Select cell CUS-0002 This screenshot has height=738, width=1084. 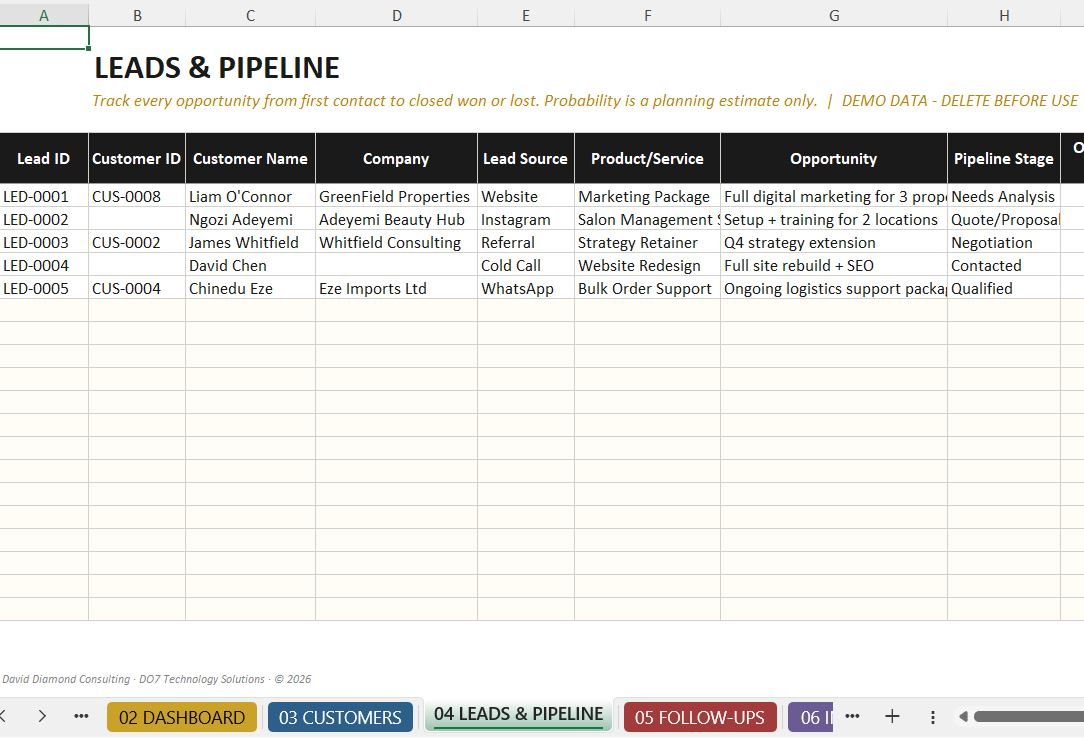coord(137,243)
